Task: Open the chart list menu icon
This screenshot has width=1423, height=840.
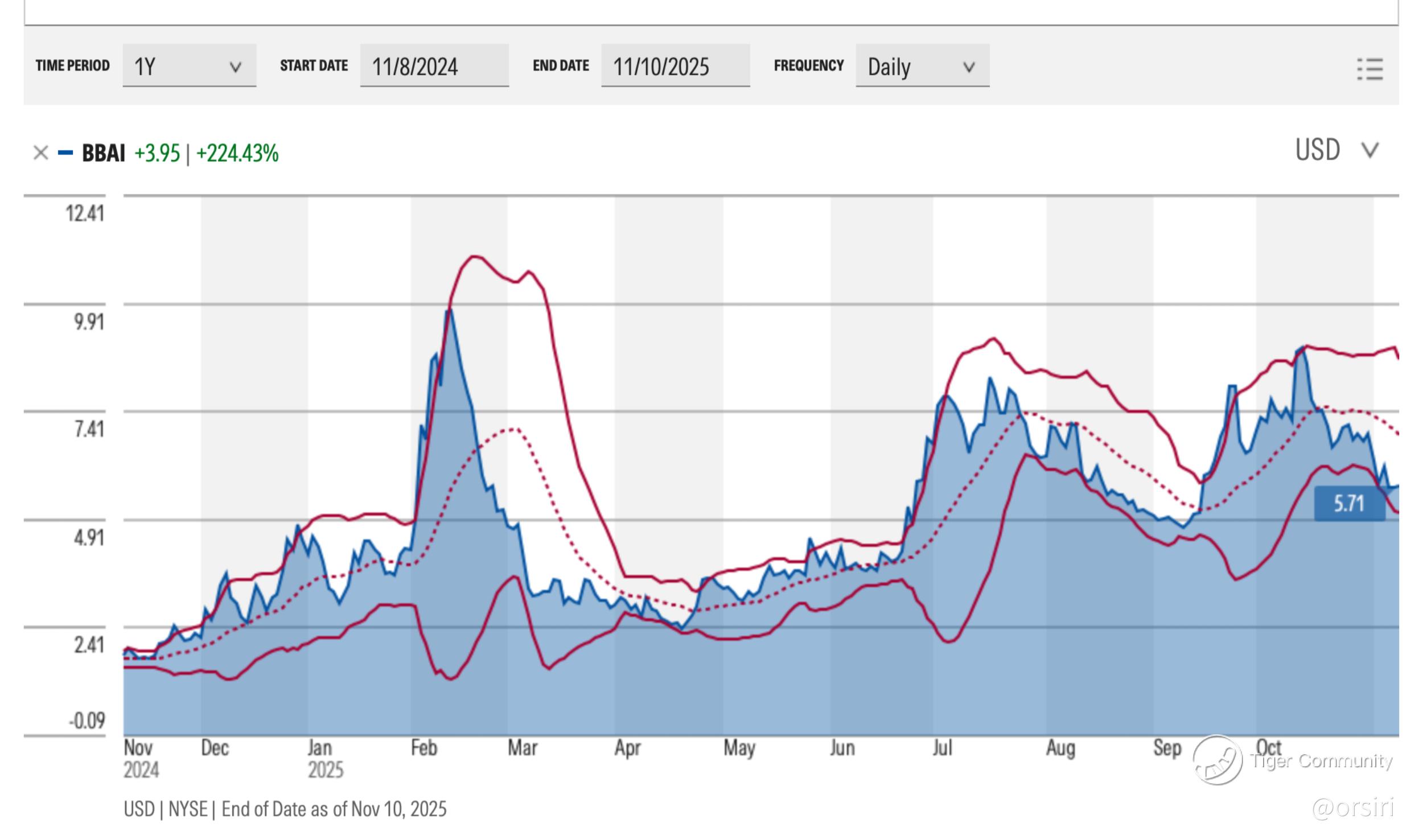Action: click(1369, 69)
